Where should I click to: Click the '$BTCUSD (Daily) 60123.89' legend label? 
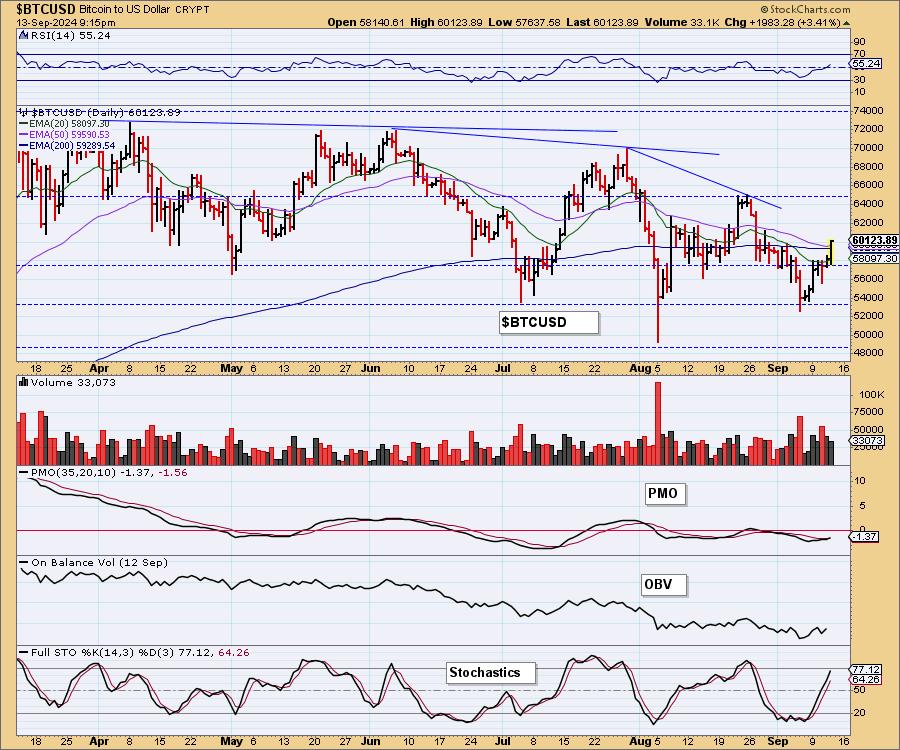[106, 112]
